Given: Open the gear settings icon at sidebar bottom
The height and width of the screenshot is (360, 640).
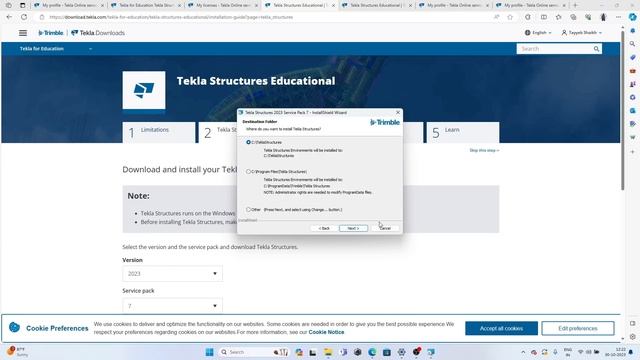Looking at the screenshot, I should (x=633, y=337).
